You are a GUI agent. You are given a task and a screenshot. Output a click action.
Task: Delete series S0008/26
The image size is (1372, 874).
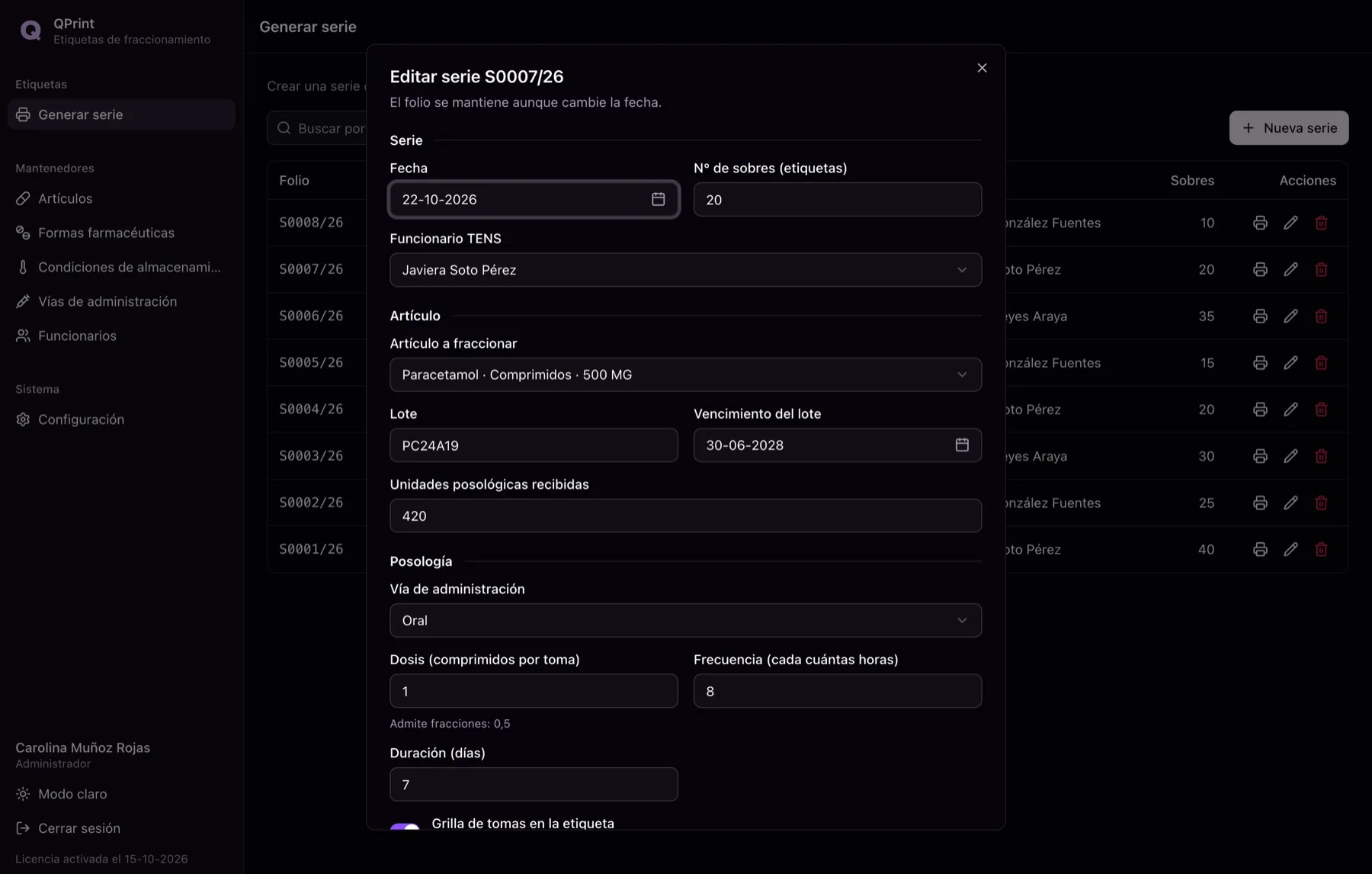click(x=1321, y=223)
